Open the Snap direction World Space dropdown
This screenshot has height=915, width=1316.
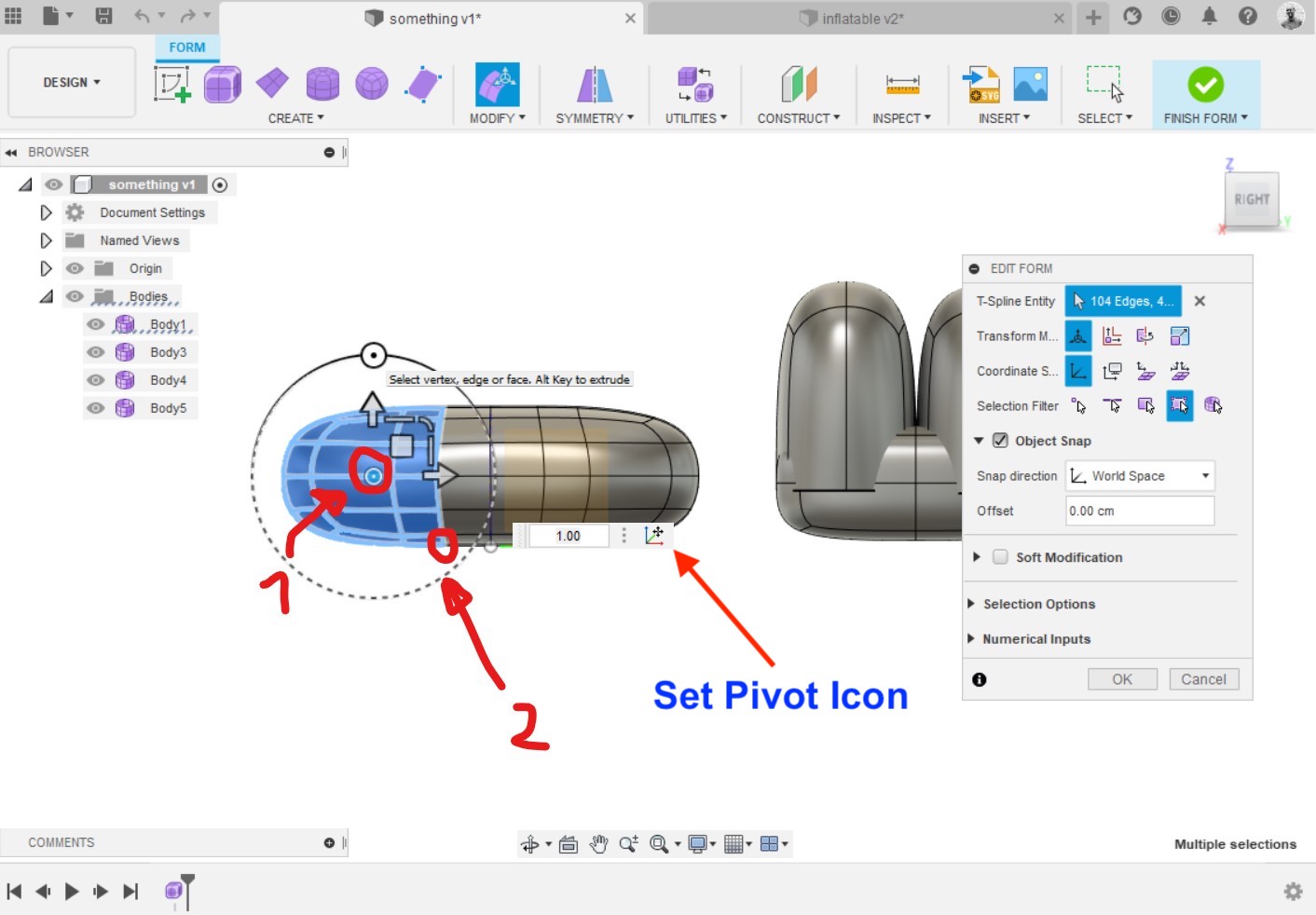[1139, 475]
